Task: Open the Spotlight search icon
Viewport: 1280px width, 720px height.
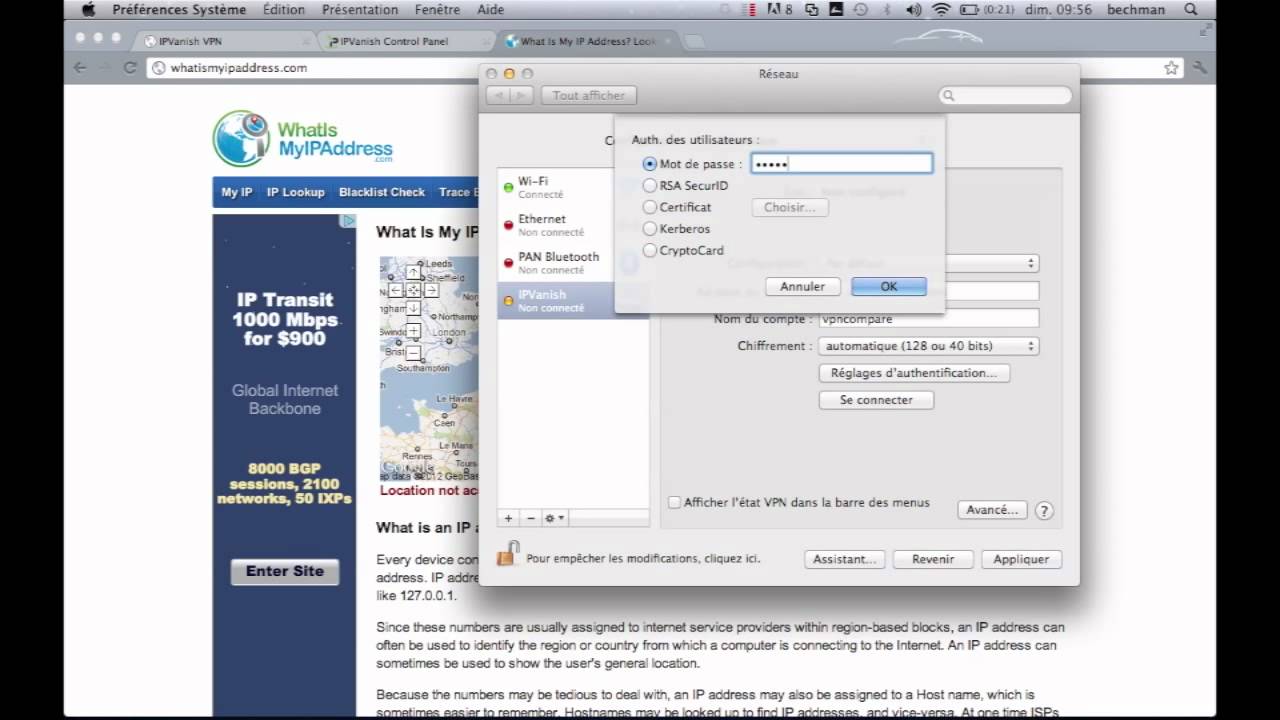Action: pos(1190,10)
